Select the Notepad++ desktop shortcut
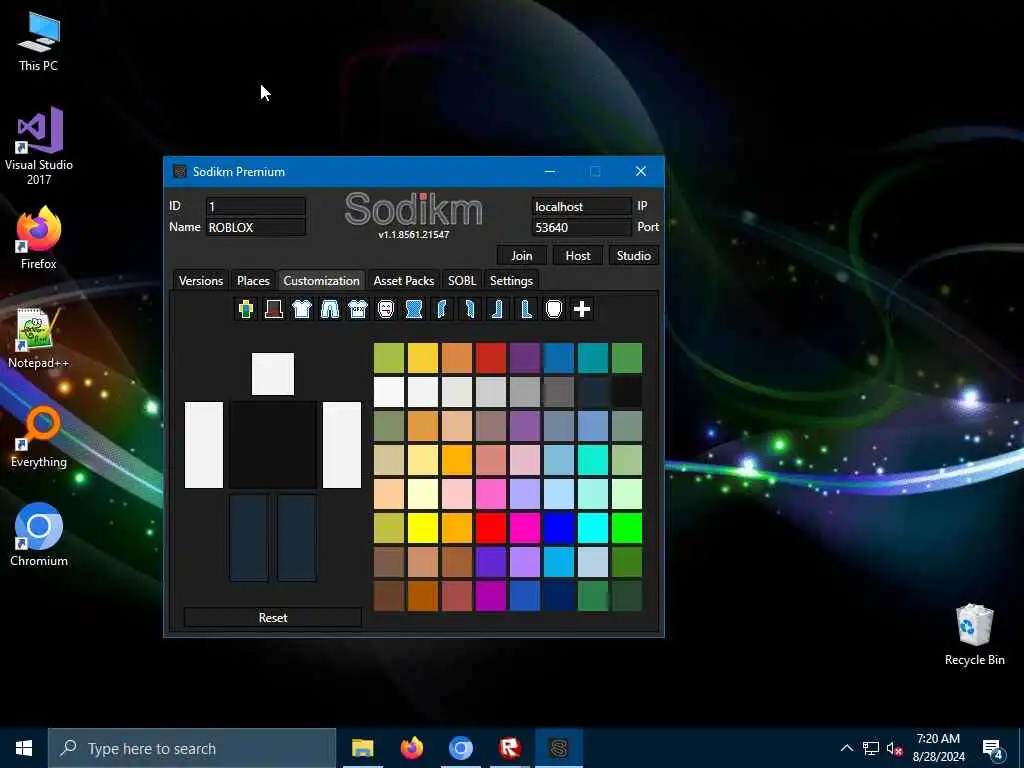The width and height of the screenshot is (1024, 768). [39, 338]
